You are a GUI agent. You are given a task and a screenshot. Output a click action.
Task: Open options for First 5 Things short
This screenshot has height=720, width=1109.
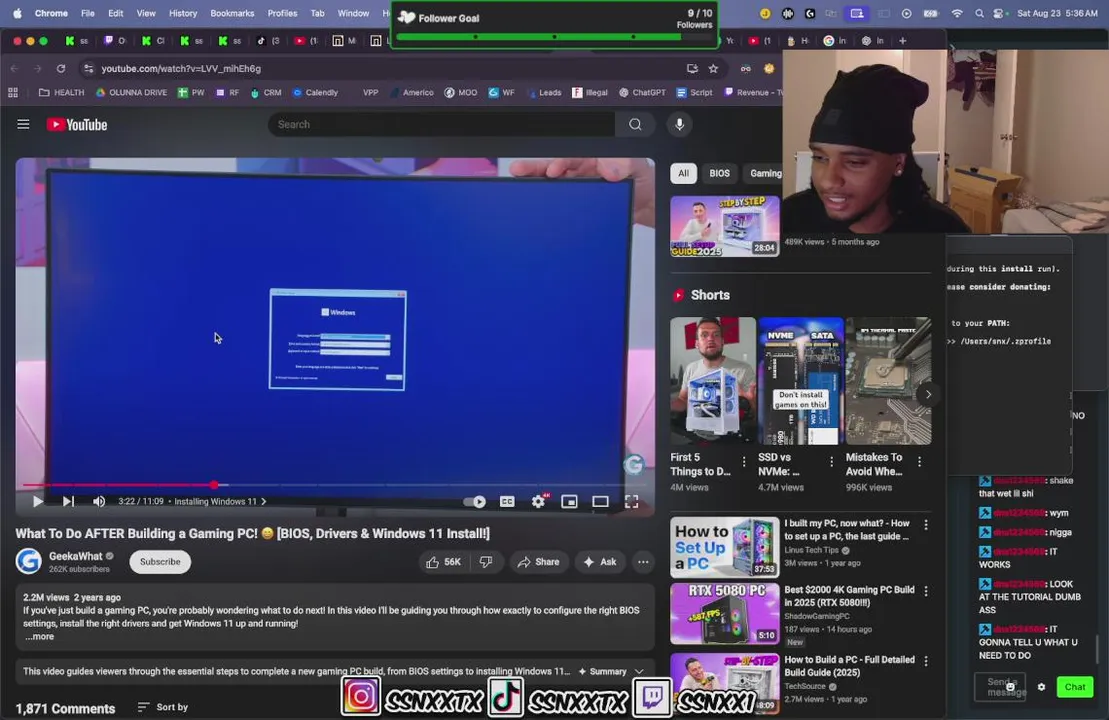(743, 462)
